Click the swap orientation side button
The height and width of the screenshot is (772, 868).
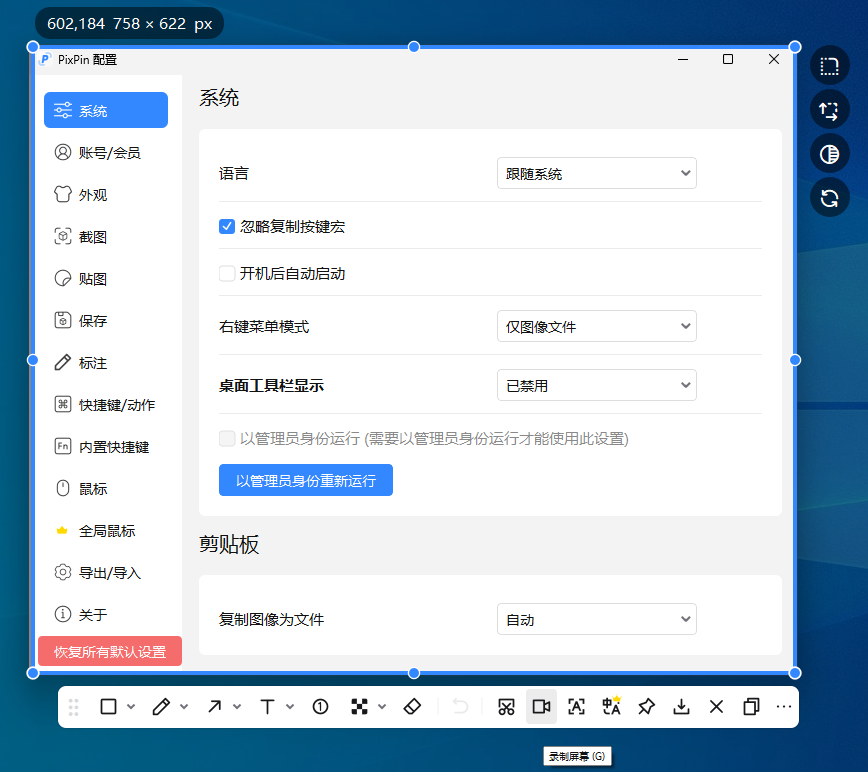[x=829, y=110]
